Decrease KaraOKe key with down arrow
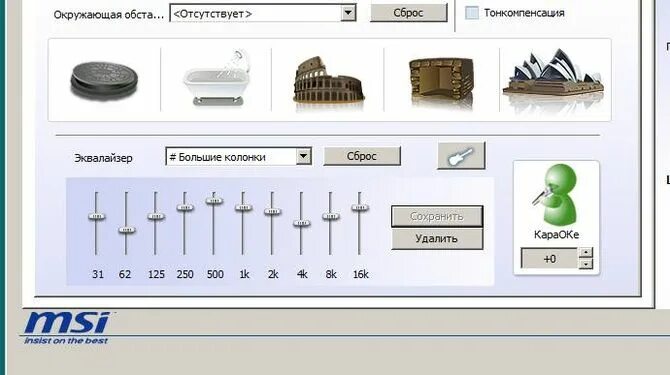This screenshot has height=375, width=670. click(586, 264)
